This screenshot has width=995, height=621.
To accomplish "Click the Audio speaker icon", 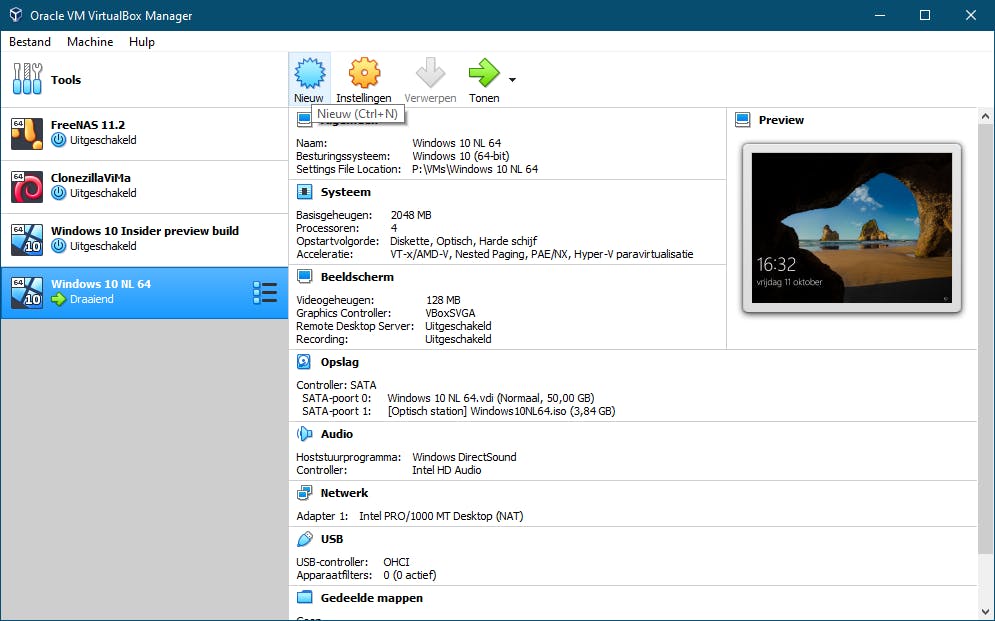I will 305,434.
